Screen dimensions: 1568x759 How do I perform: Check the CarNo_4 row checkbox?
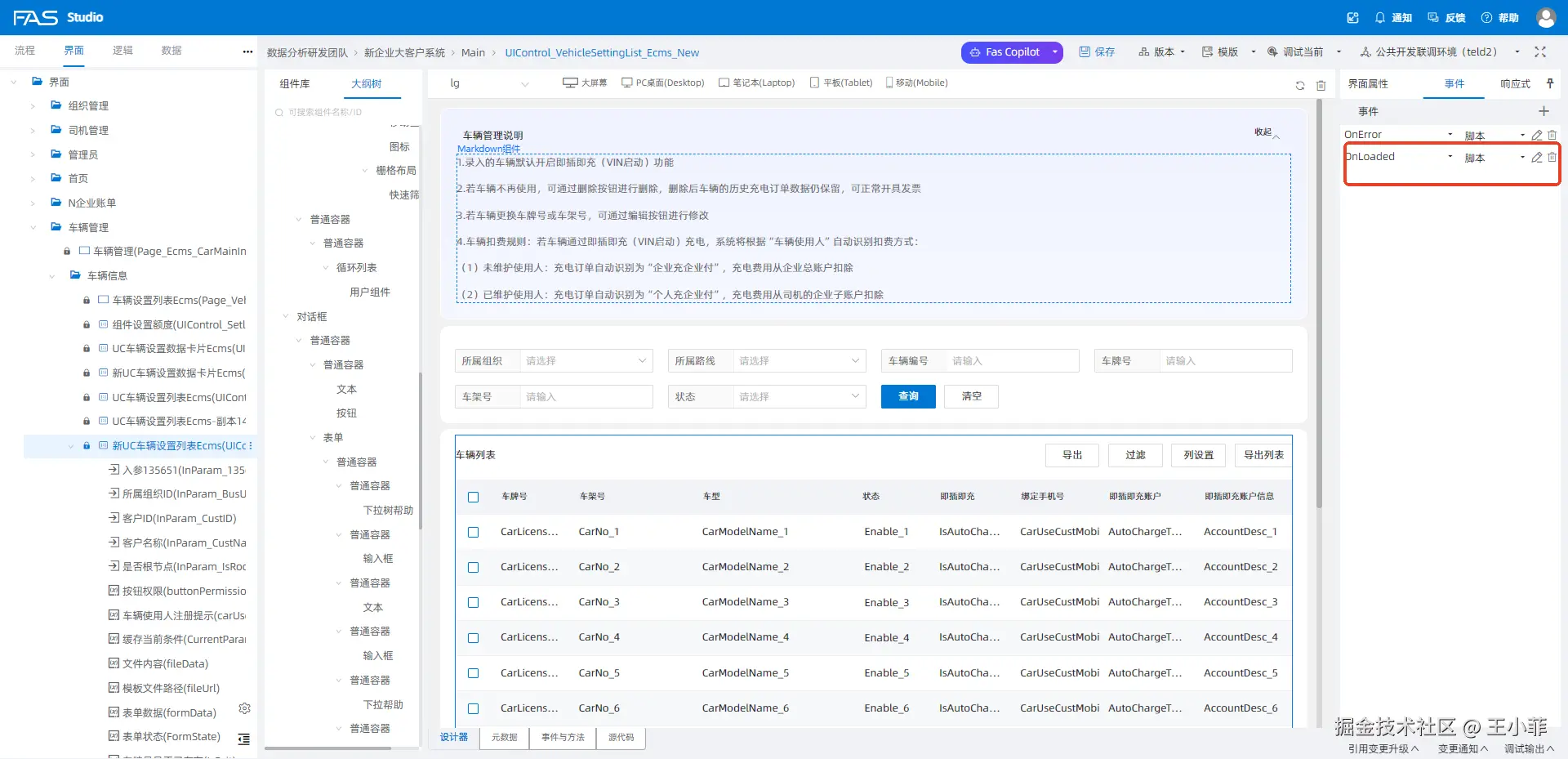[473, 638]
